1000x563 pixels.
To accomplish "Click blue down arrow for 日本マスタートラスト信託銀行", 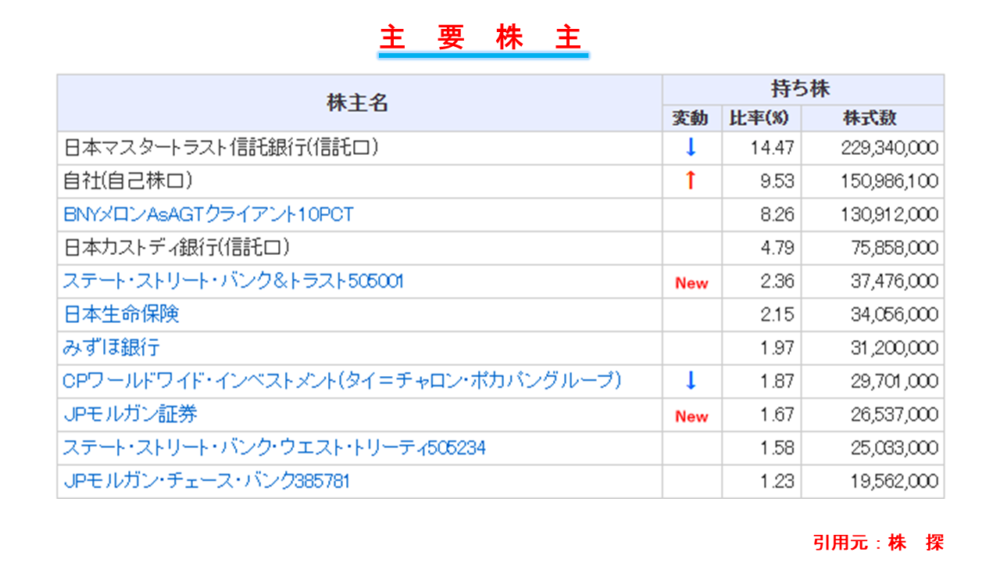I will [x=691, y=147].
